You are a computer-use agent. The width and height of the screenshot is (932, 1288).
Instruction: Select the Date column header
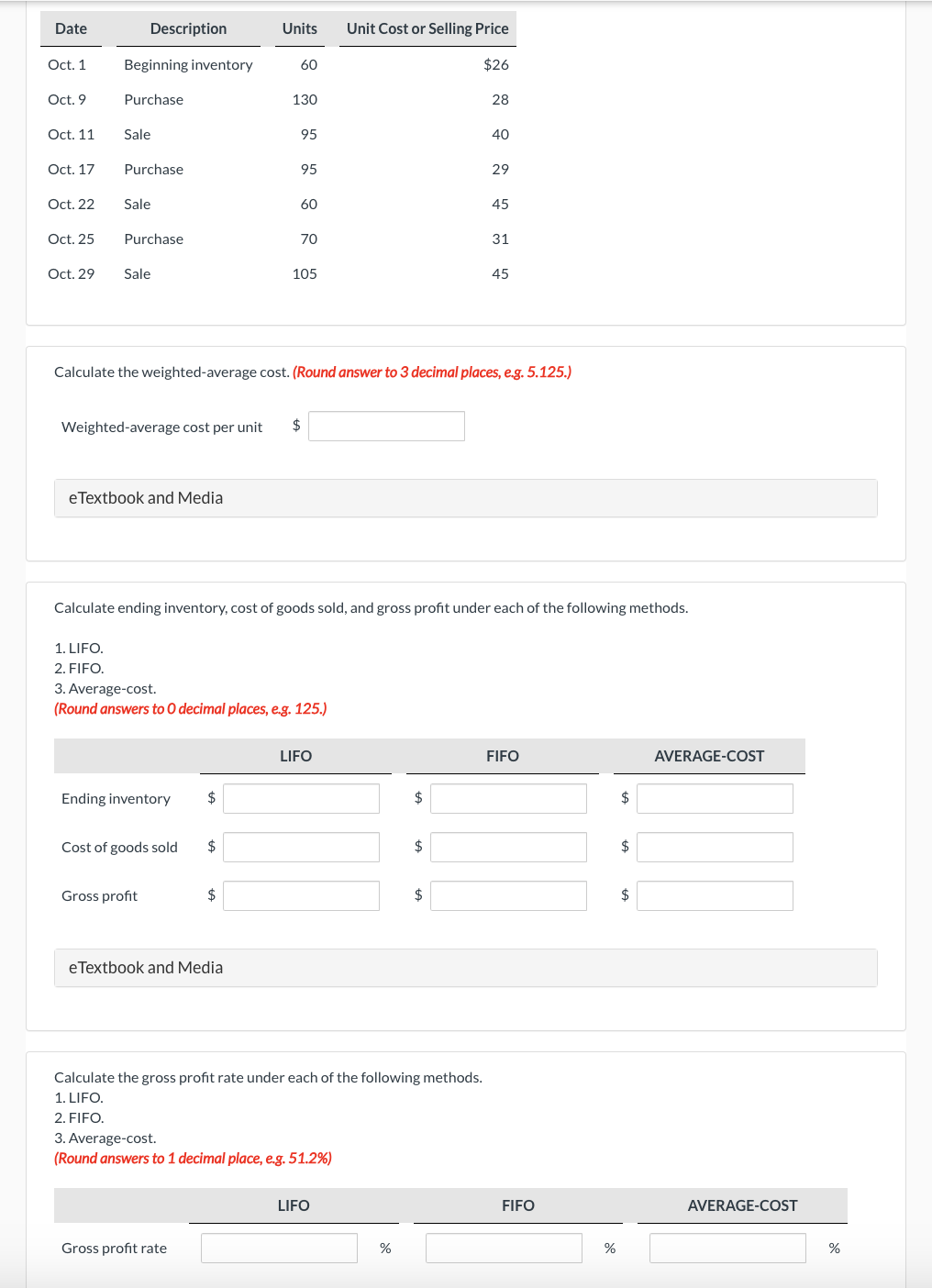pos(71,28)
